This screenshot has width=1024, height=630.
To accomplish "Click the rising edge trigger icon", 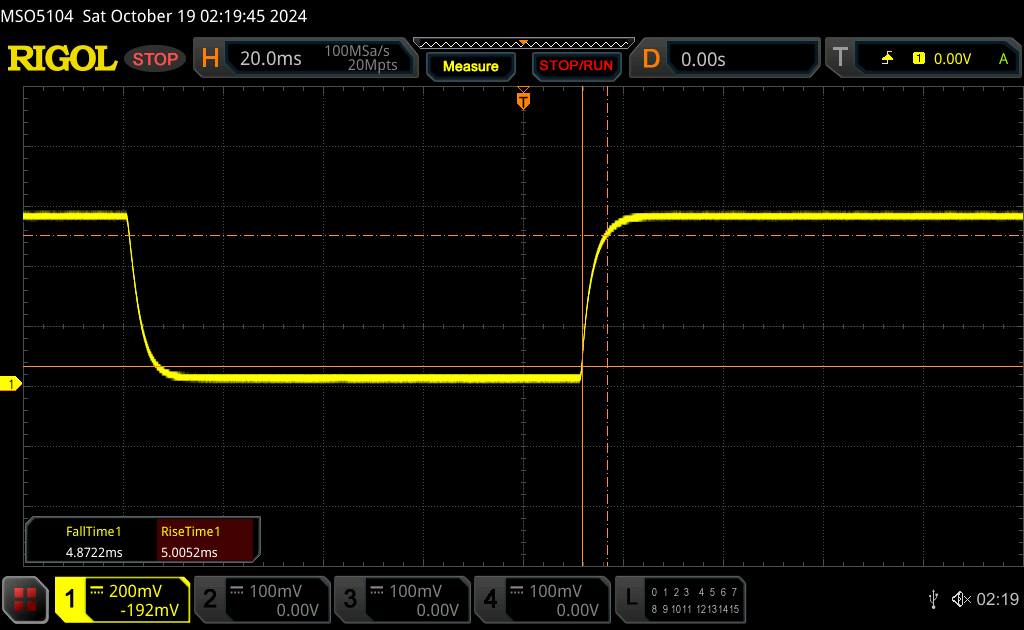I will pyautogui.click(x=887, y=59).
